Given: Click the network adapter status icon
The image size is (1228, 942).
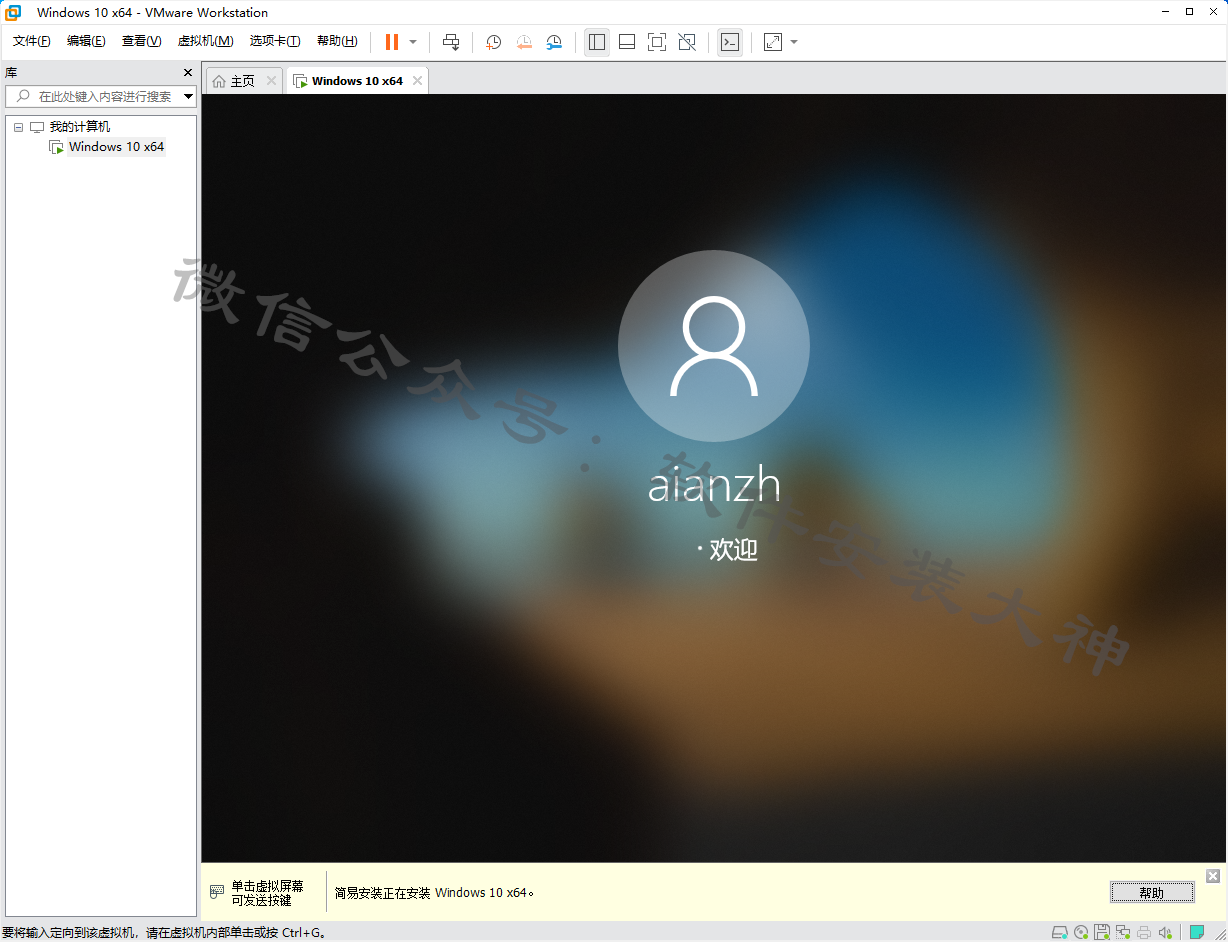Looking at the screenshot, I should point(1123,932).
